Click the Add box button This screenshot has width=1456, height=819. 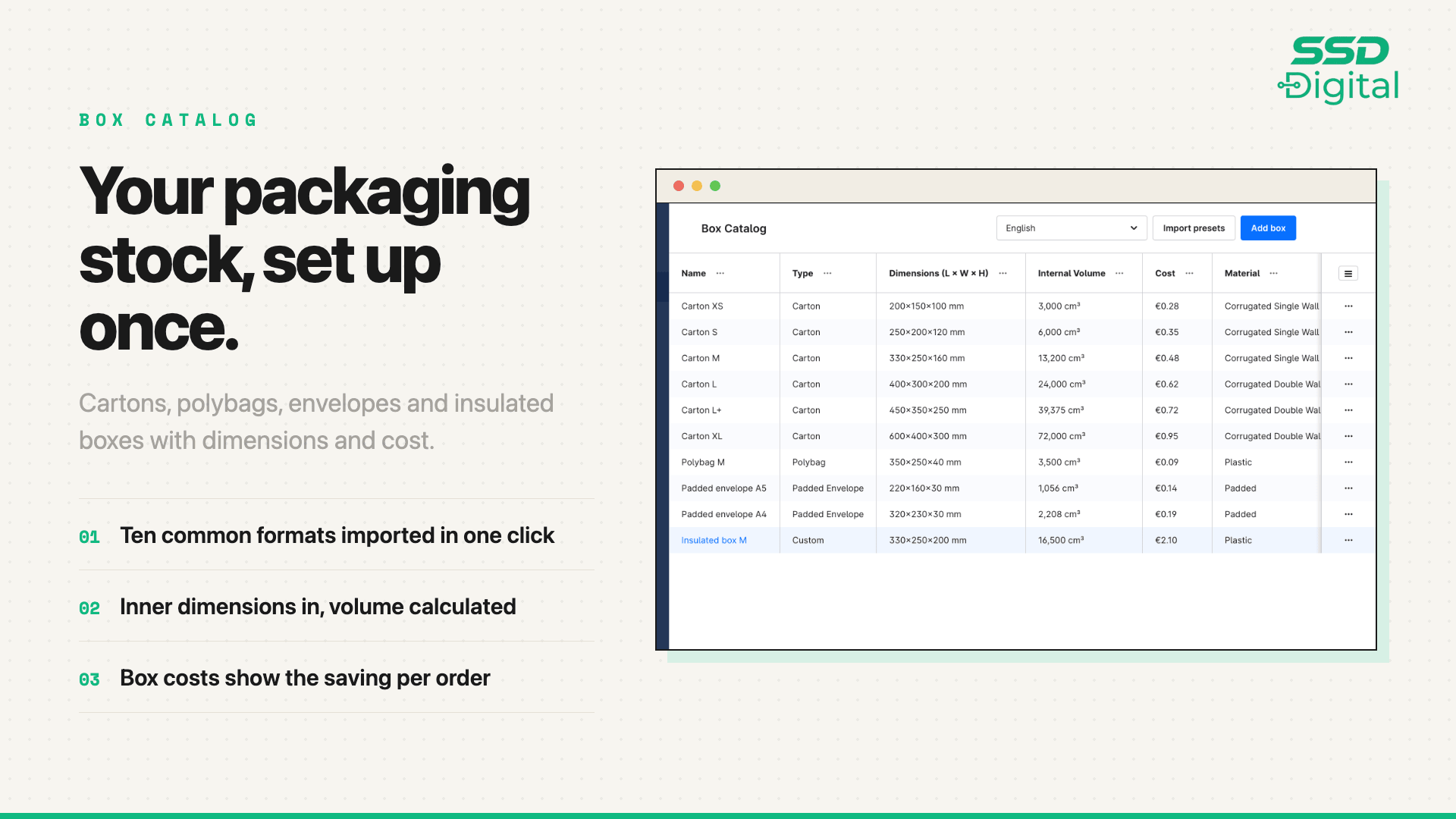[1268, 228]
